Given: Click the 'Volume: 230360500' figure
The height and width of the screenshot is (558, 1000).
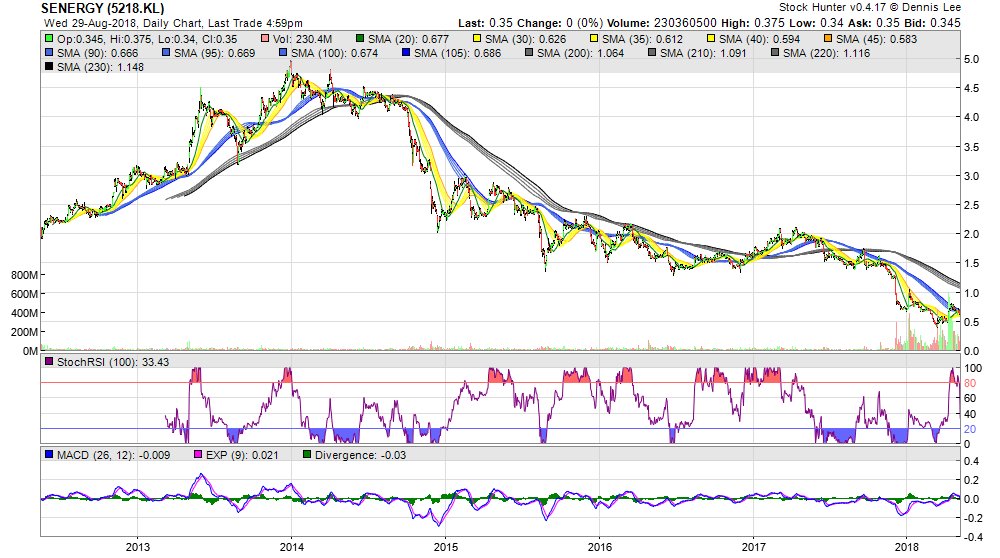Looking at the screenshot, I should click(x=663, y=23).
